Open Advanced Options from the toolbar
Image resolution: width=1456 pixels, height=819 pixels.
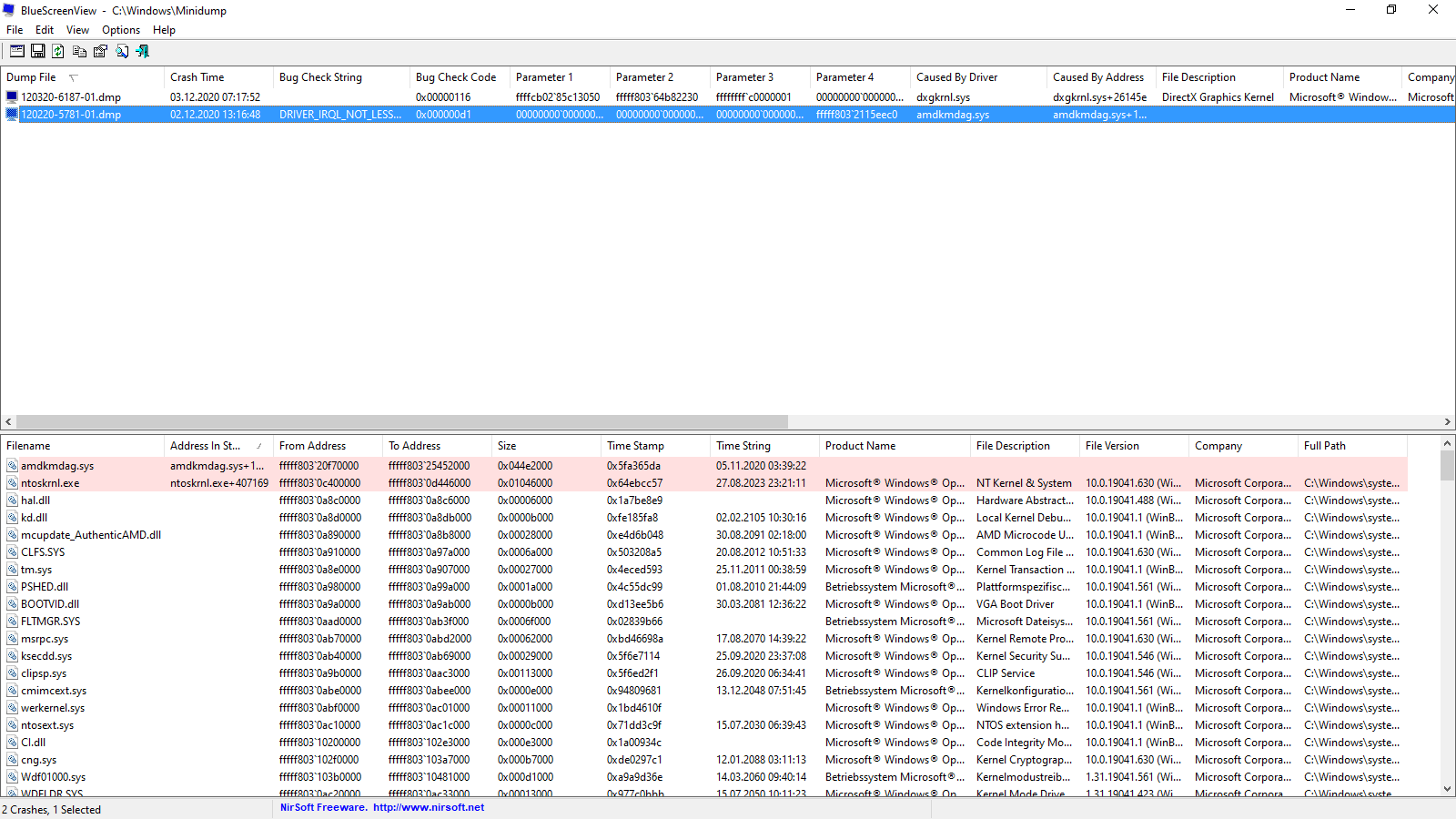[x=17, y=52]
